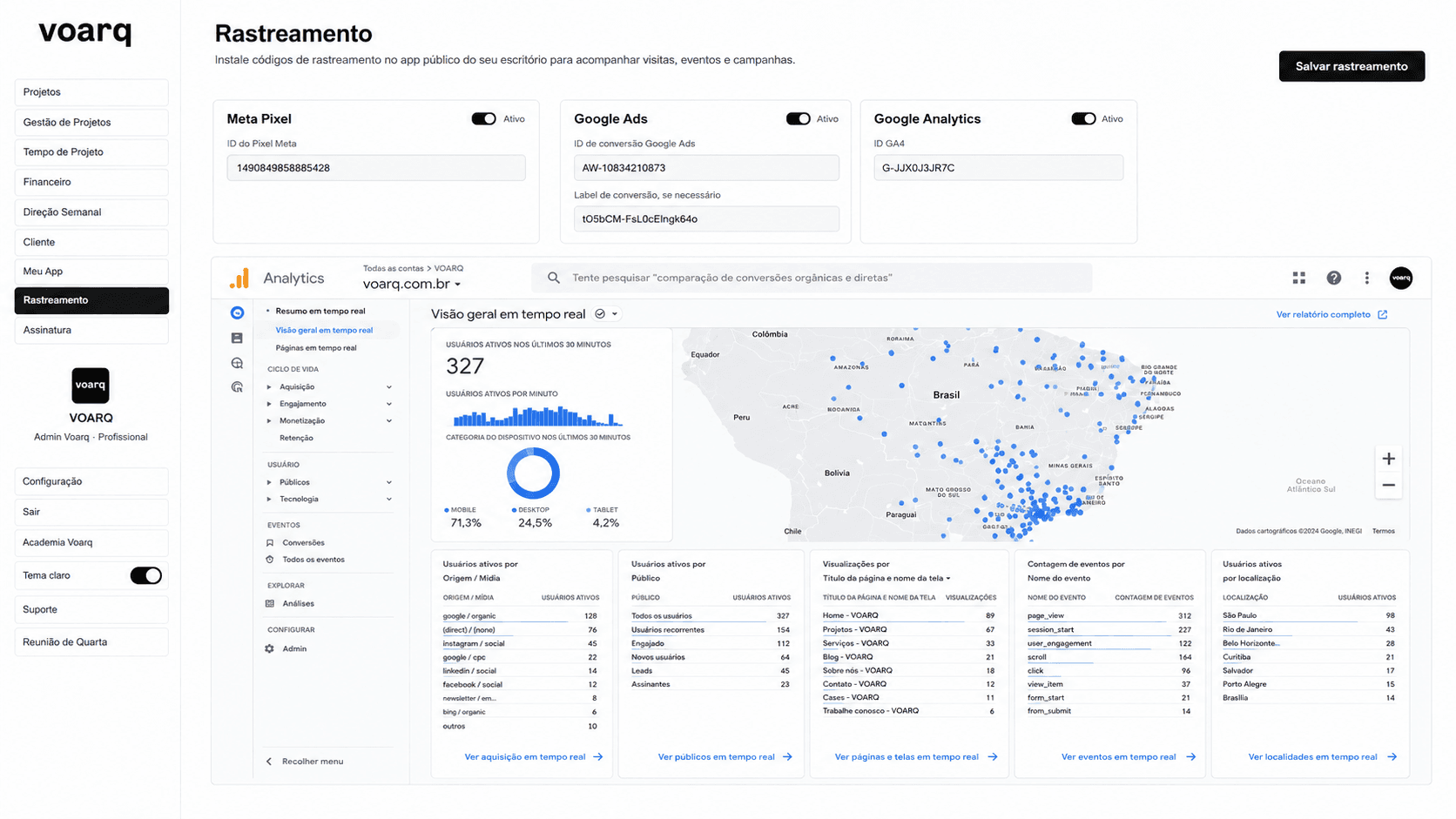Click Recolher menu to collapse the navigation

[x=305, y=761]
